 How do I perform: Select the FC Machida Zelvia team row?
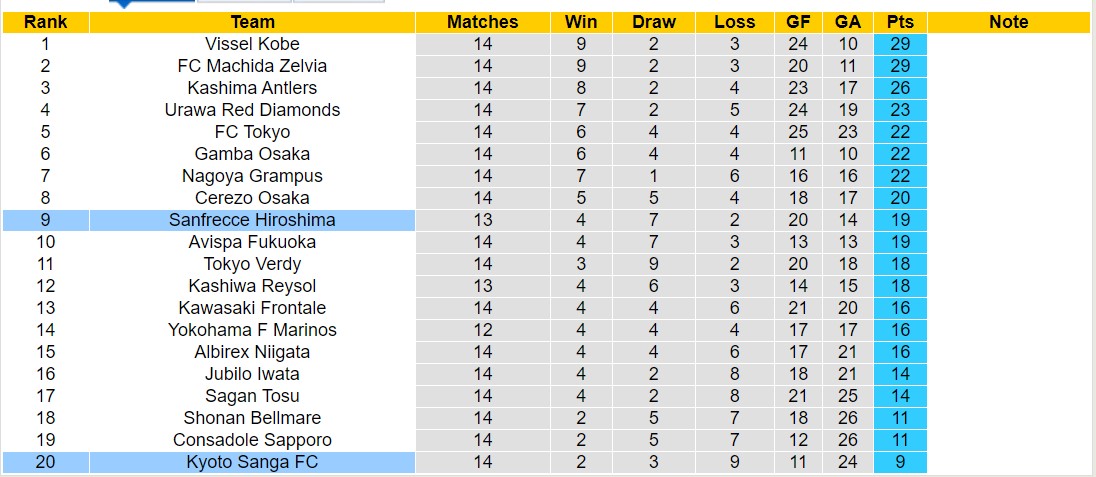252,66
